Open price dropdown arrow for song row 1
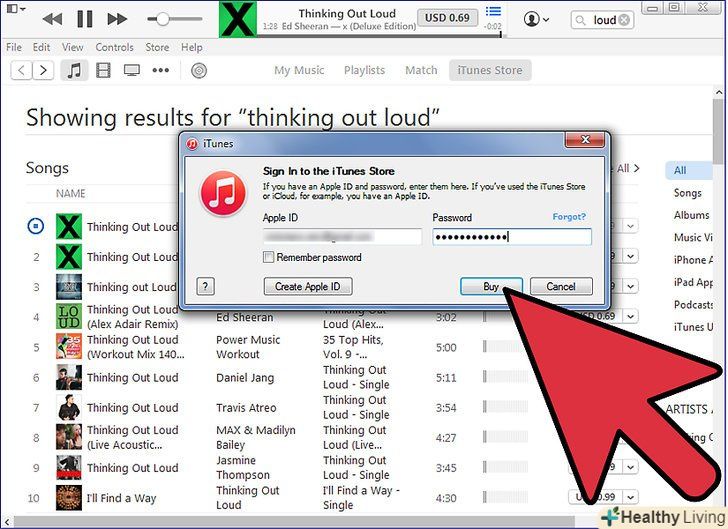728x529 pixels. (630, 227)
